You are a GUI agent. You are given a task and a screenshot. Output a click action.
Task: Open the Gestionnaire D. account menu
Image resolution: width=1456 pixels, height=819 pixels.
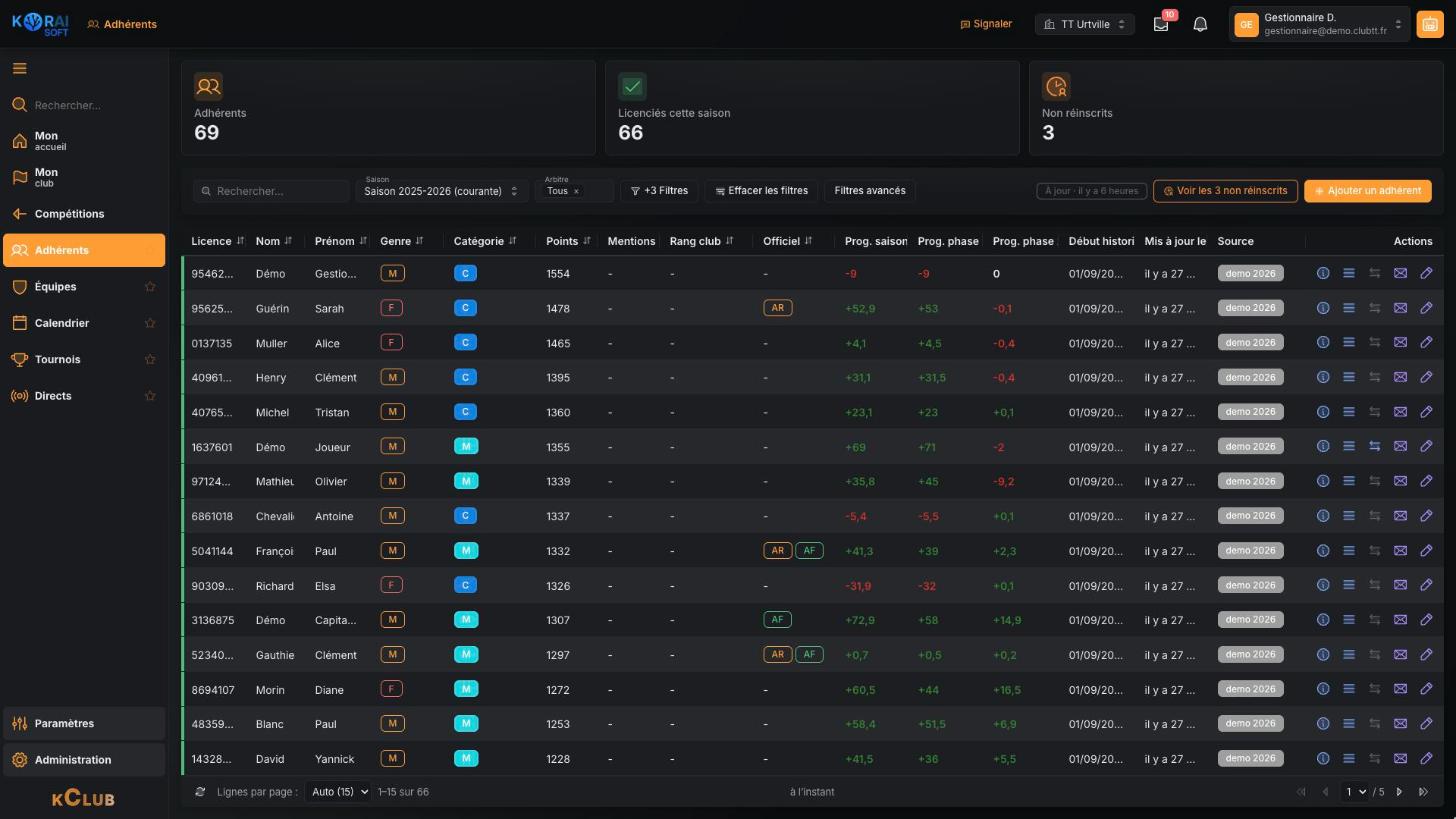(x=1320, y=24)
